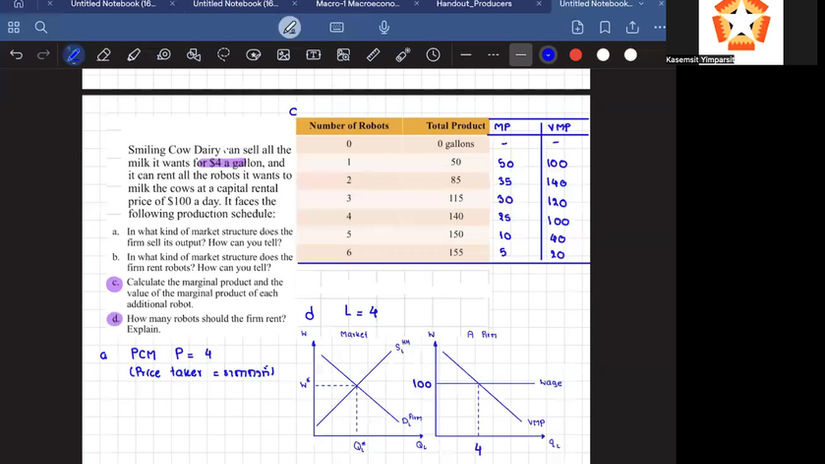Toggle the Ruler tool
825x464 pixels.
tap(374, 55)
